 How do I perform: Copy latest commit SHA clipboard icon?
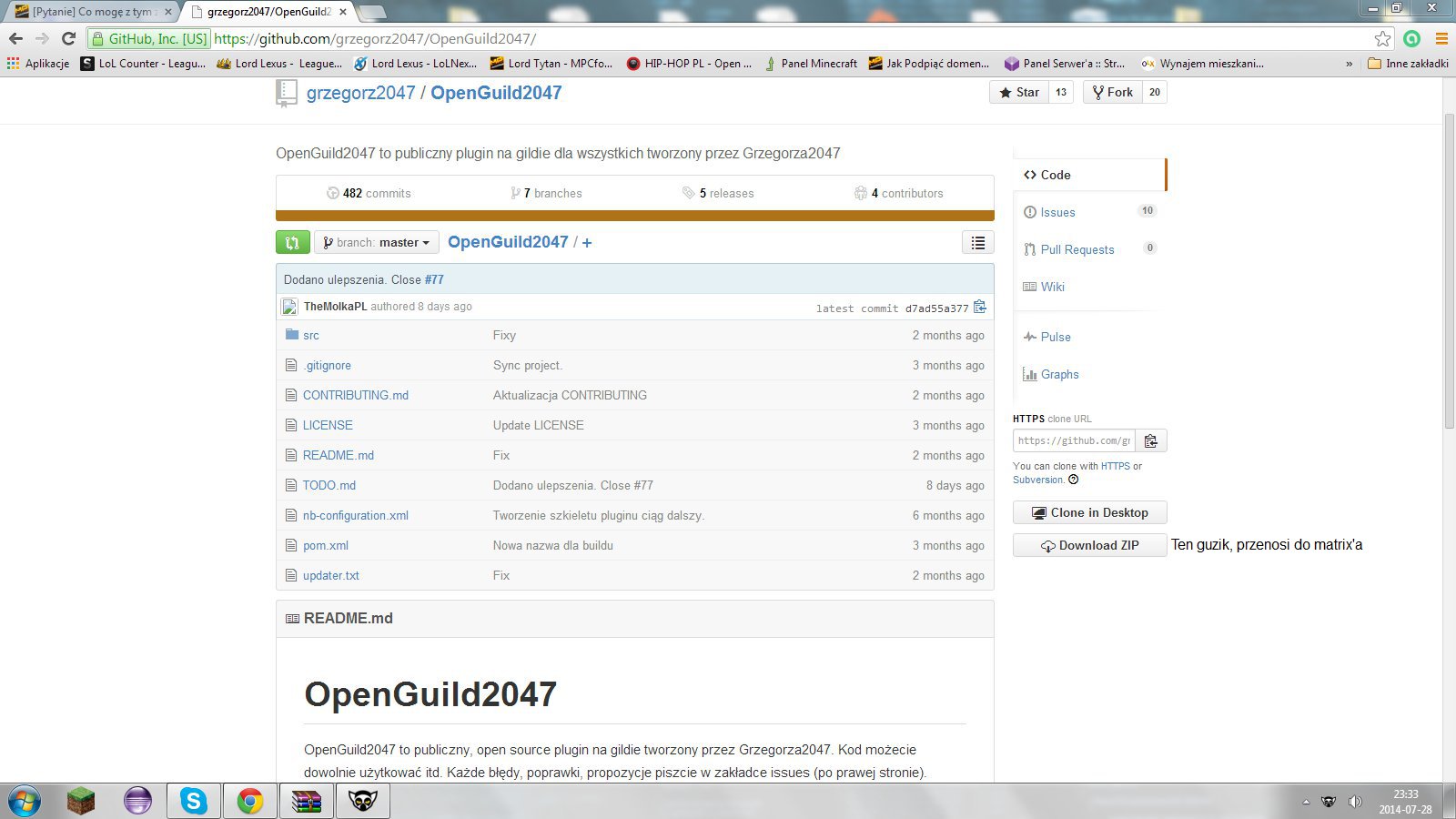[x=980, y=308]
